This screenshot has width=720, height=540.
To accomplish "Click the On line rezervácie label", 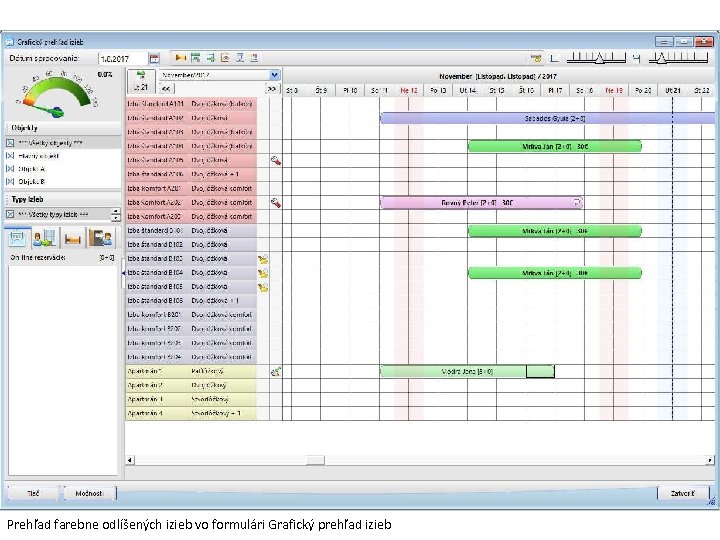I will pos(38,258).
